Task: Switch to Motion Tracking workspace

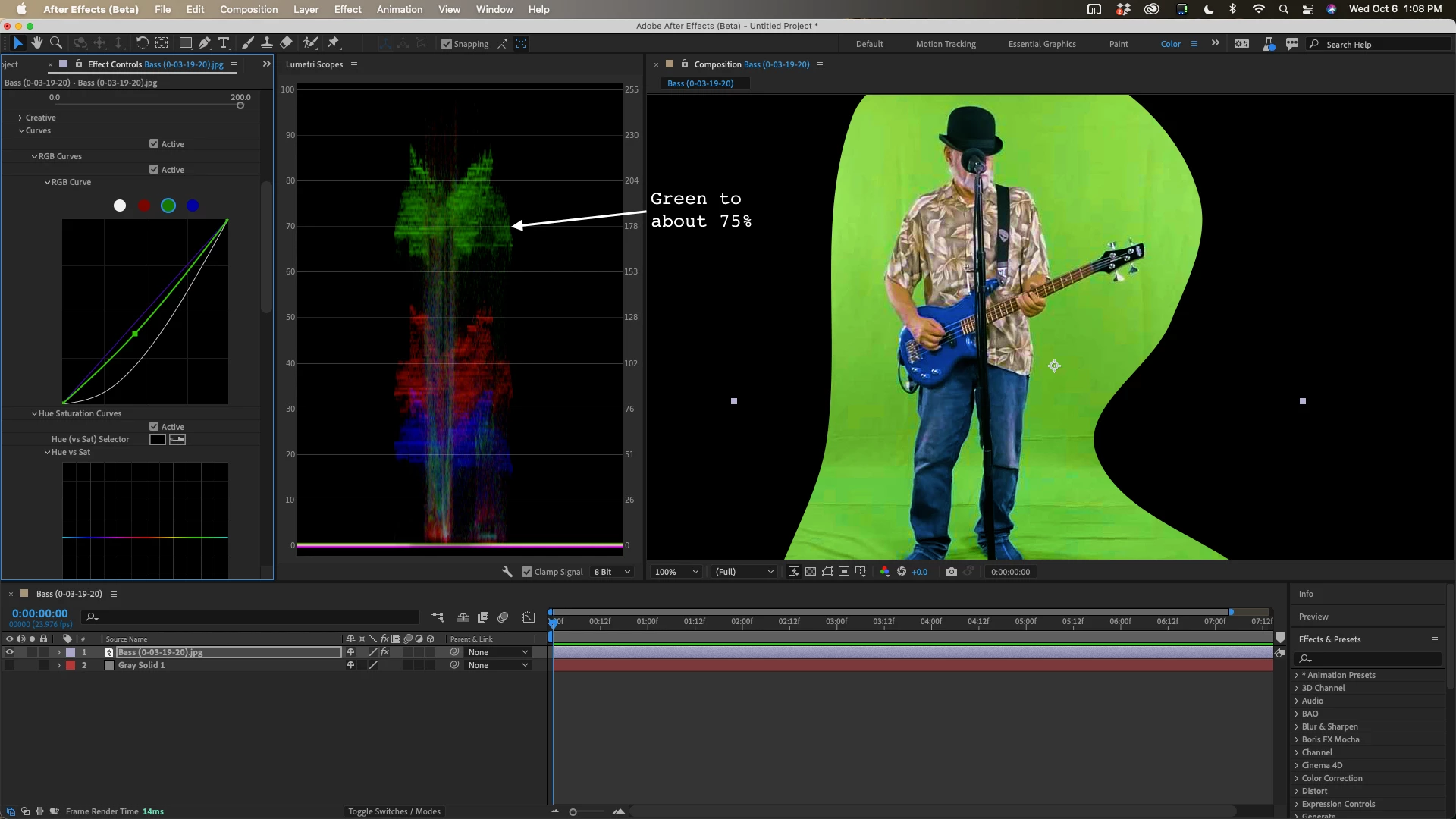Action: [x=946, y=44]
